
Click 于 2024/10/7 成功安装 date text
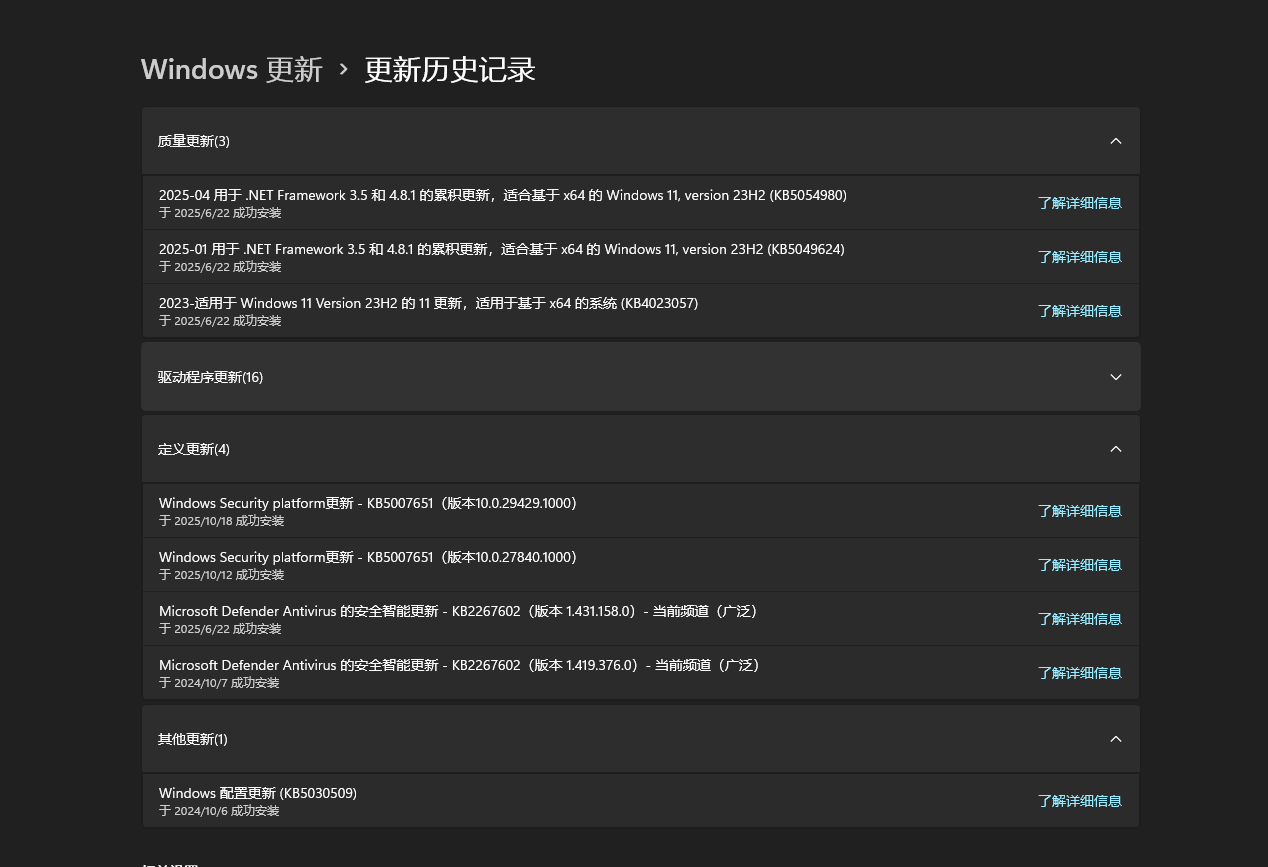pyautogui.click(x=219, y=683)
